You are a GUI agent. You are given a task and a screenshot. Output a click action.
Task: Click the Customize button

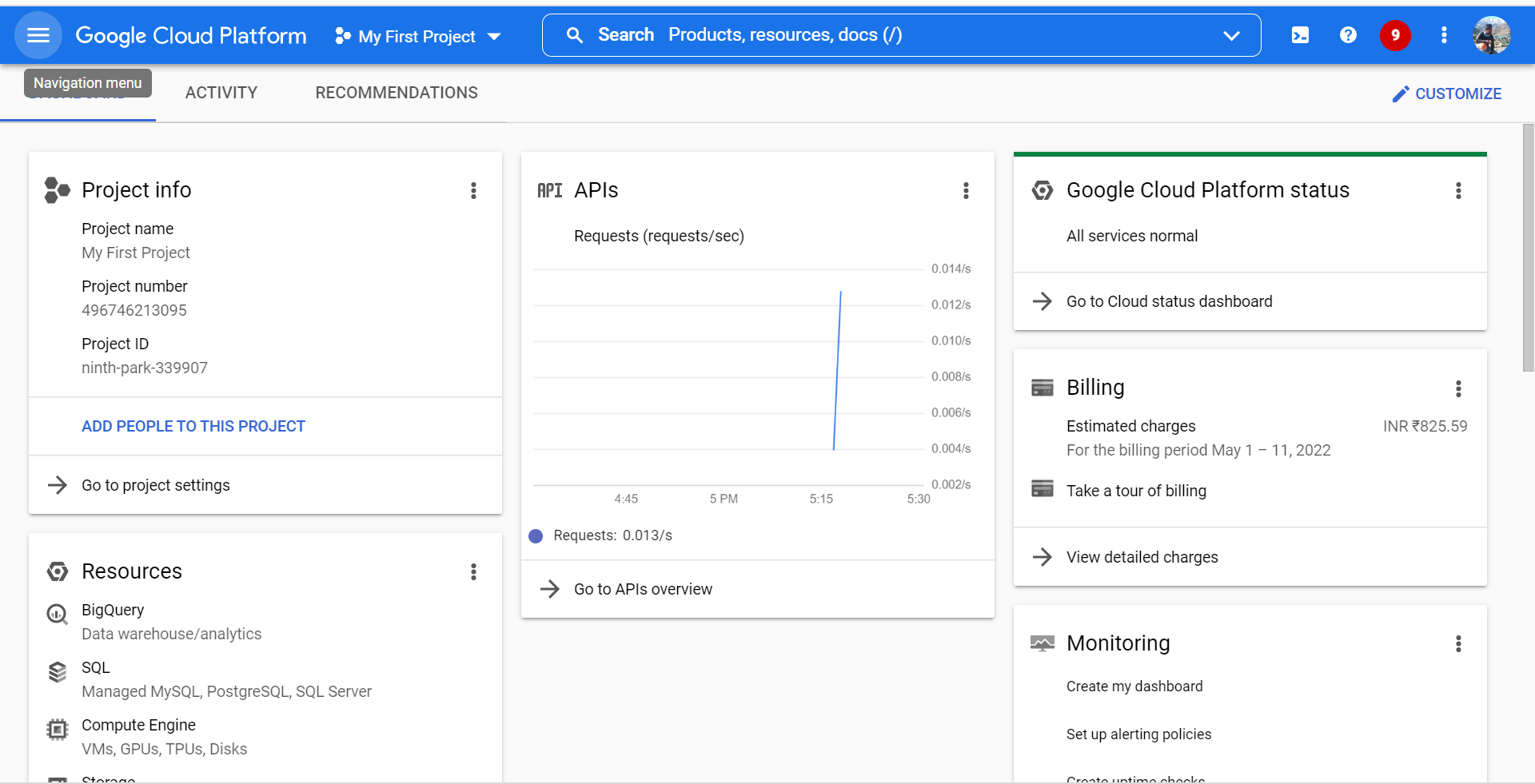pos(1447,94)
